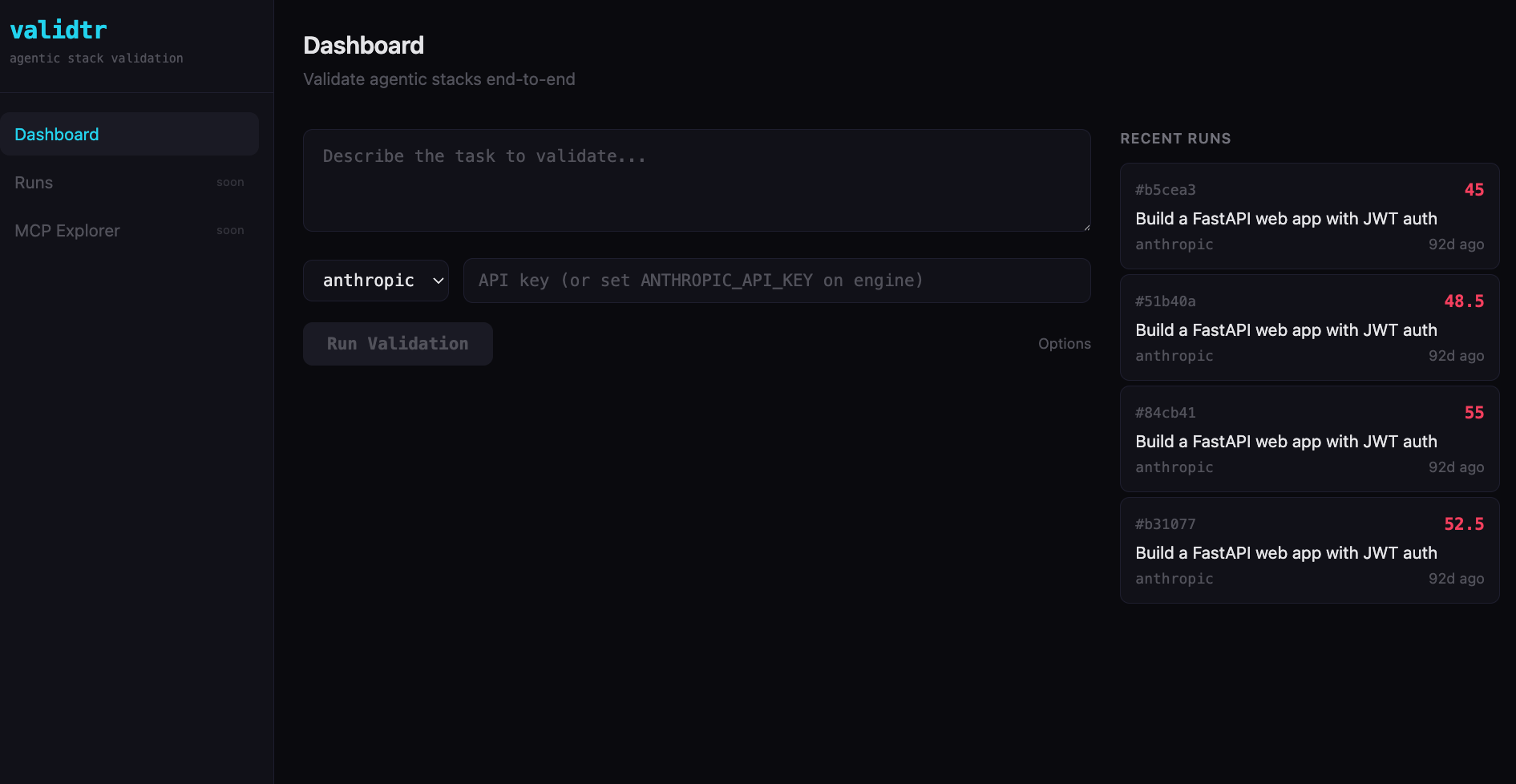
Task: Click 'anthropic' label on run #b31077
Action: tap(1174, 579)
